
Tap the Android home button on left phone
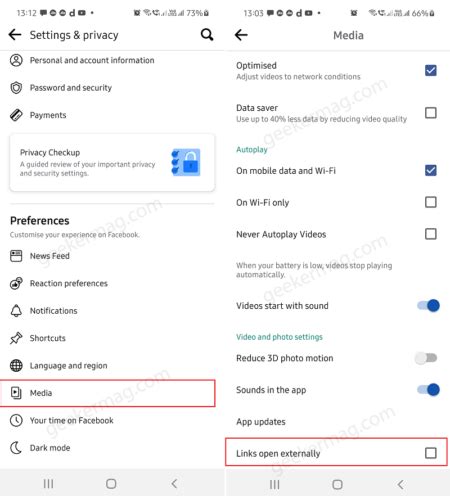[x=111, y=484]
